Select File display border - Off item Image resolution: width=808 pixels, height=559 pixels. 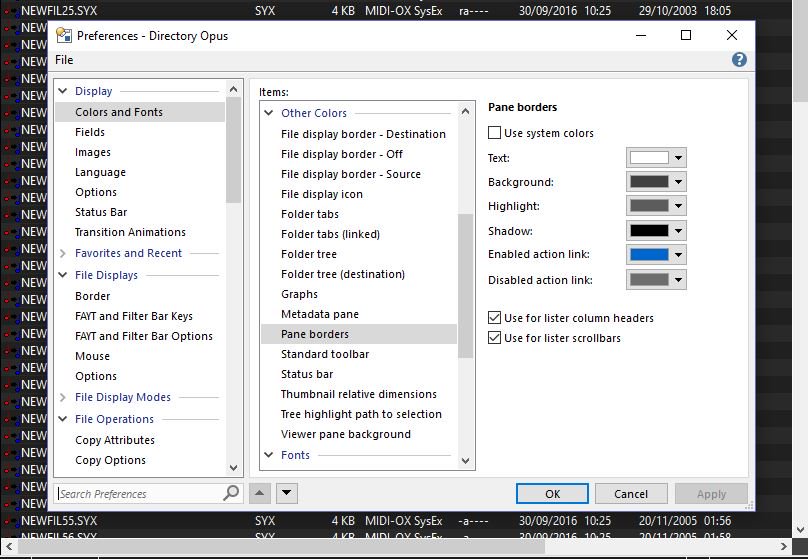click(x=342, y=154)
